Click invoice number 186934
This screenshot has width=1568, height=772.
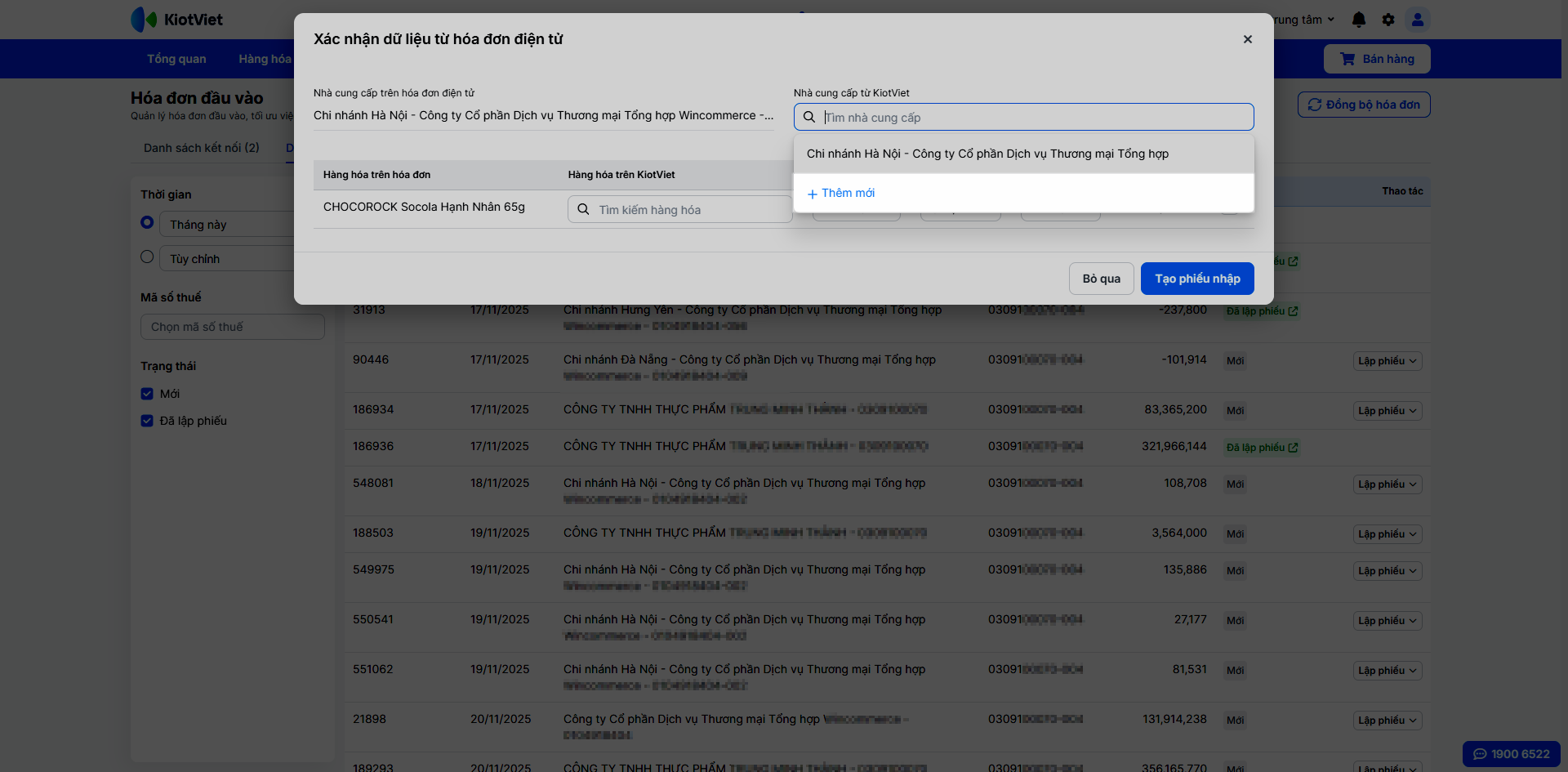[373, 409]
